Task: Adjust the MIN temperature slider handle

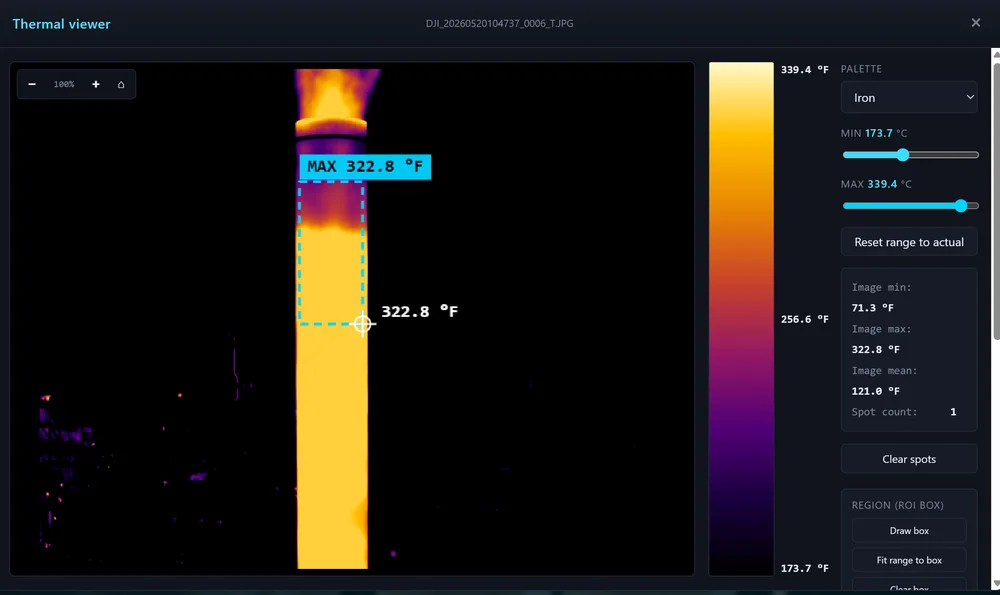Action: [902, 154]
